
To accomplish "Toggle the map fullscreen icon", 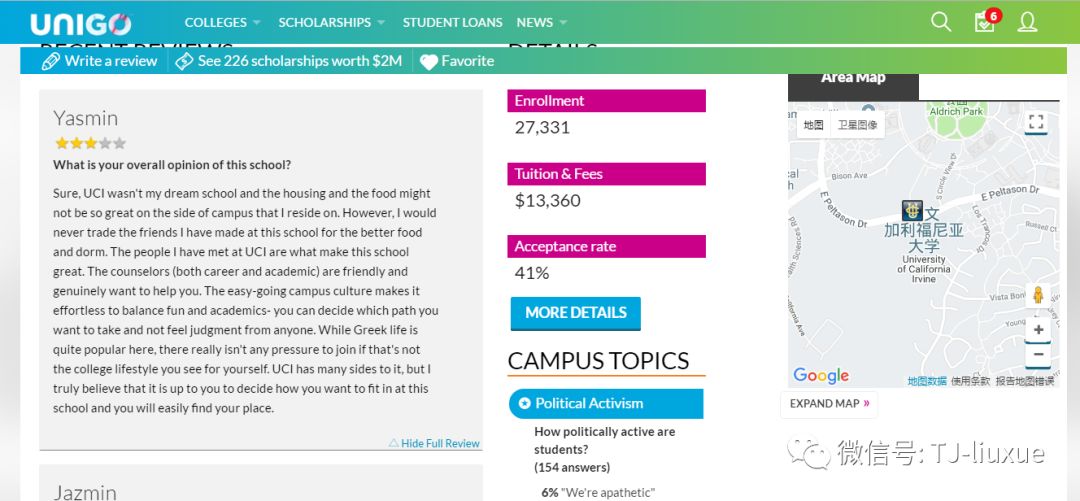I will 1035,123.
